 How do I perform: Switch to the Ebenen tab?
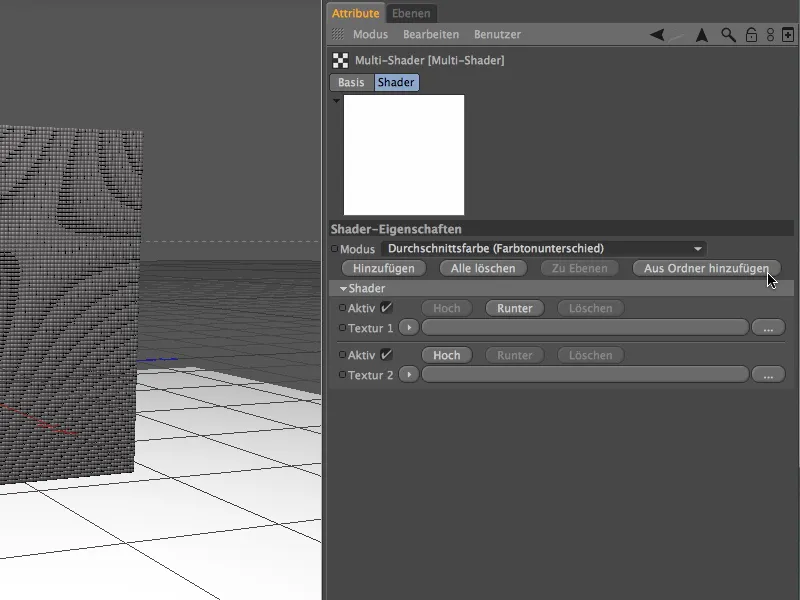tap(411, 13)
